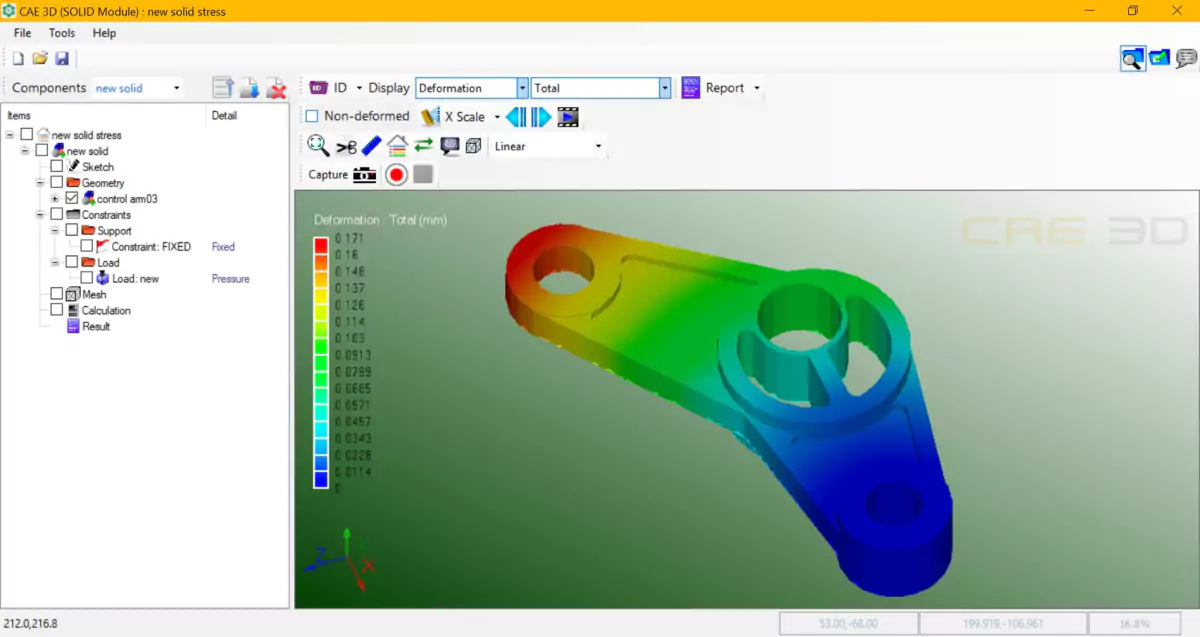Screen dimensions: 1200x637
Task: Click the scissors cutting plane tool
Action: (x=347, y=145)
